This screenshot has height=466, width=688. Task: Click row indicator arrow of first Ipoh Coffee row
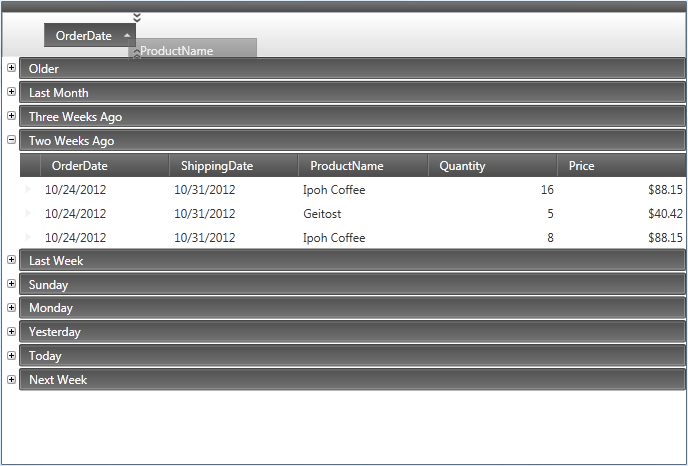click(28, 189)
